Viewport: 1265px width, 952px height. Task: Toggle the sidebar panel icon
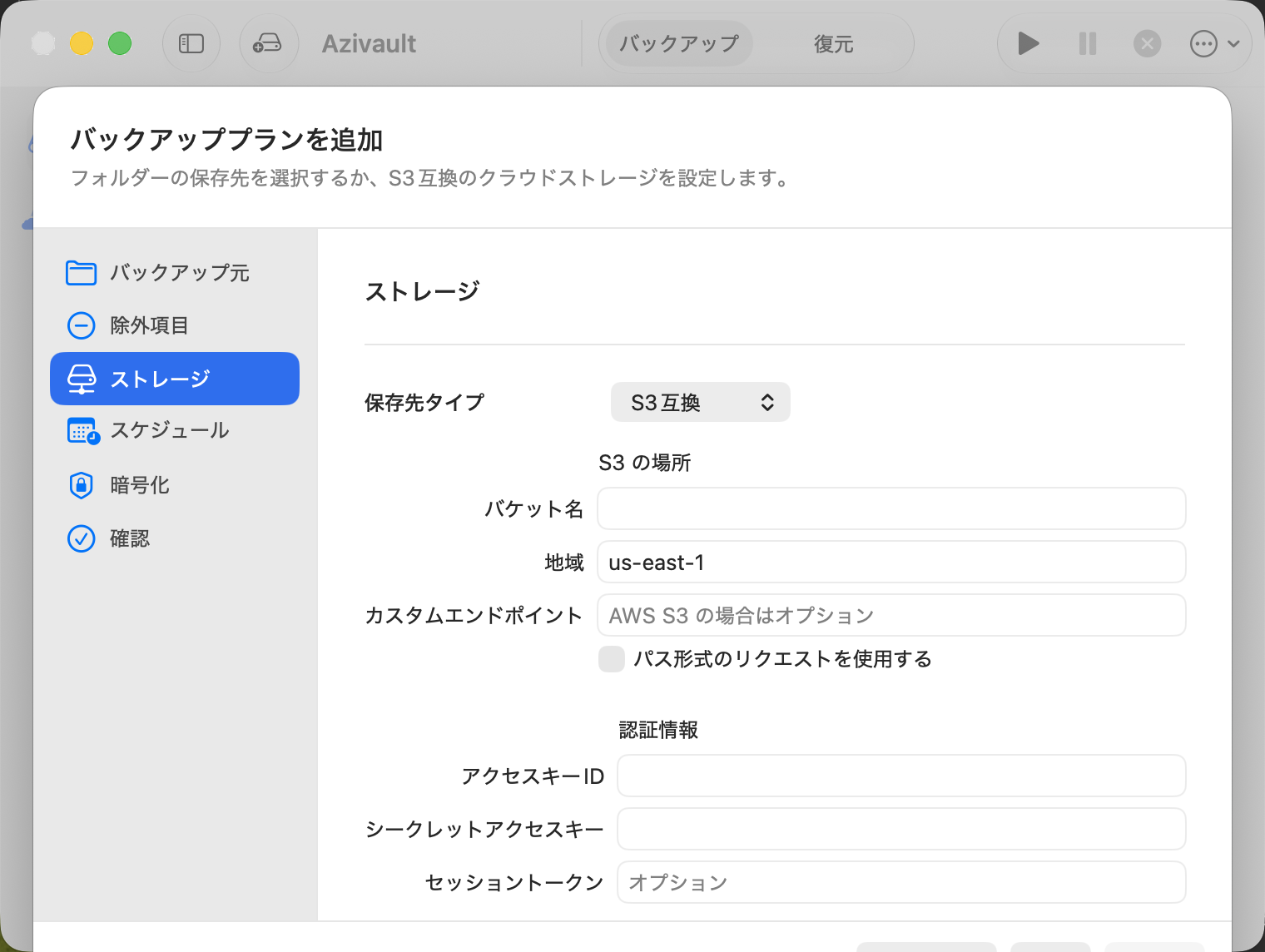191,43
